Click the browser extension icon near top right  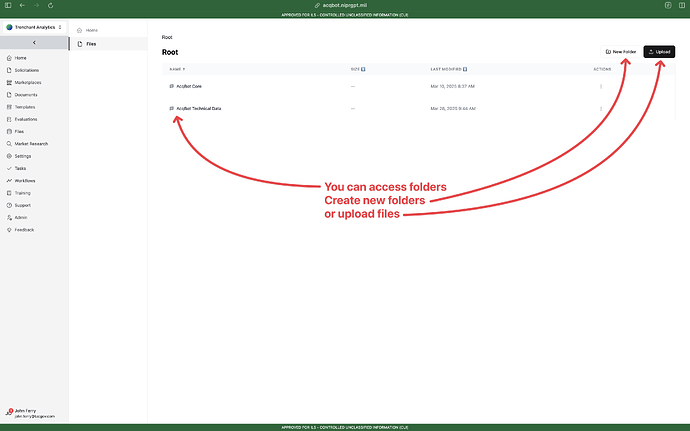(x=668, y=5)
